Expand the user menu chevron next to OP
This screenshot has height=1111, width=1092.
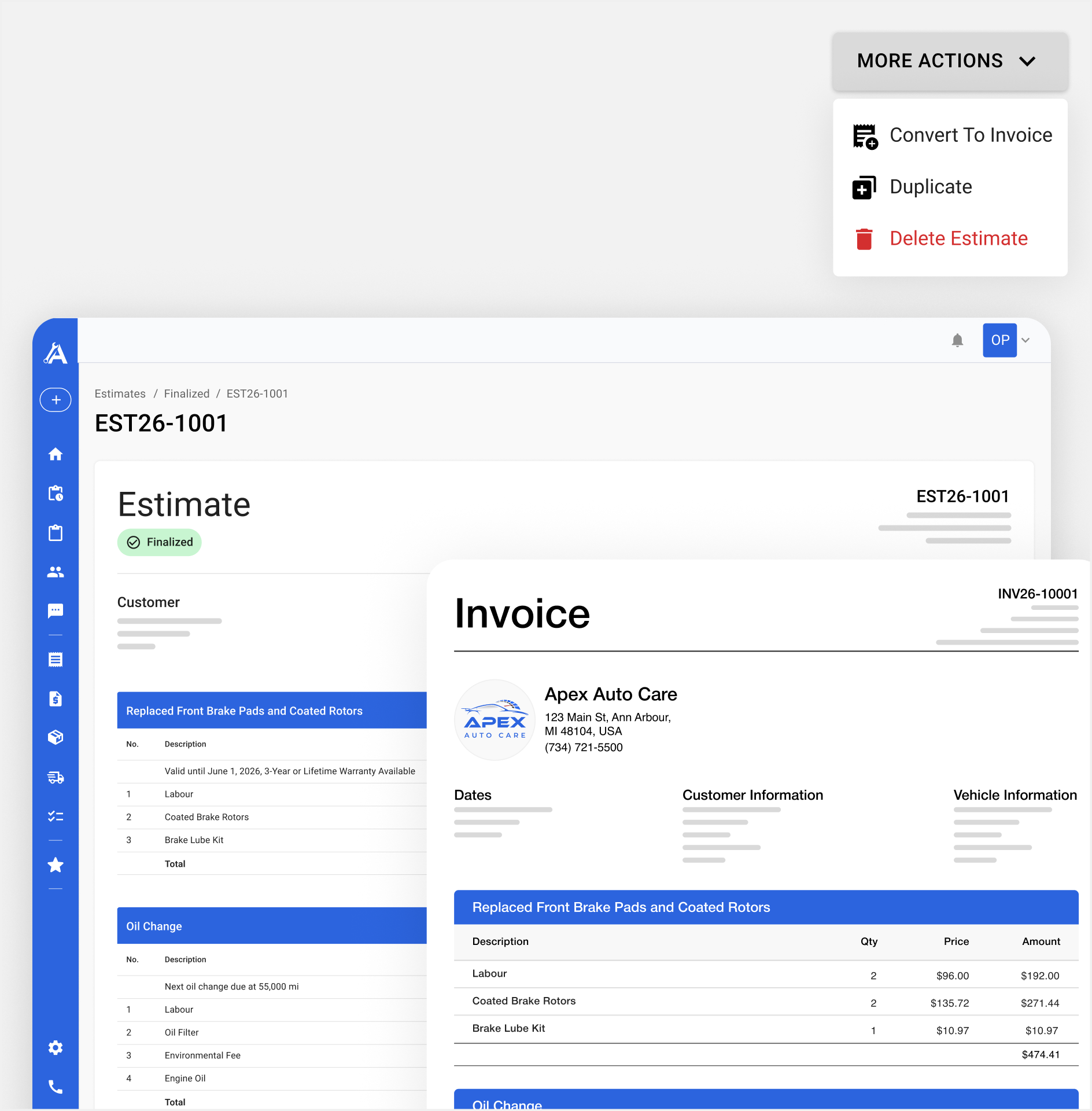[1025, 340]
